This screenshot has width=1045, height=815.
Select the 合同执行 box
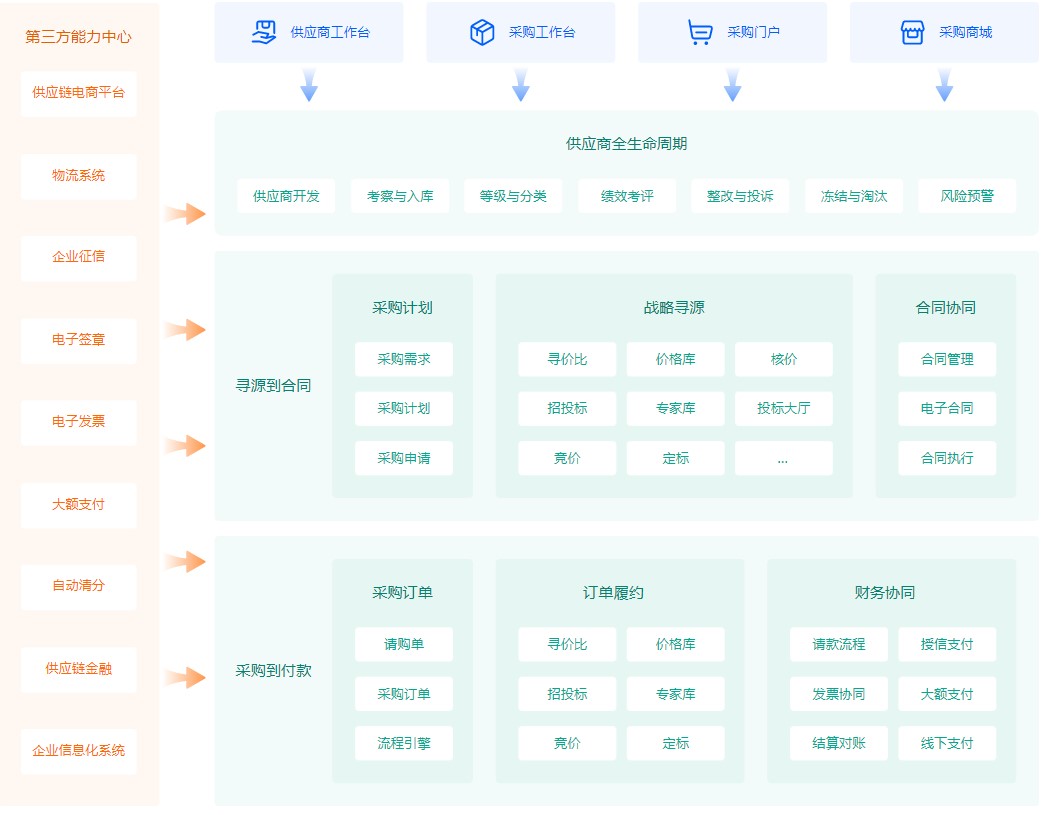[947, 458]
